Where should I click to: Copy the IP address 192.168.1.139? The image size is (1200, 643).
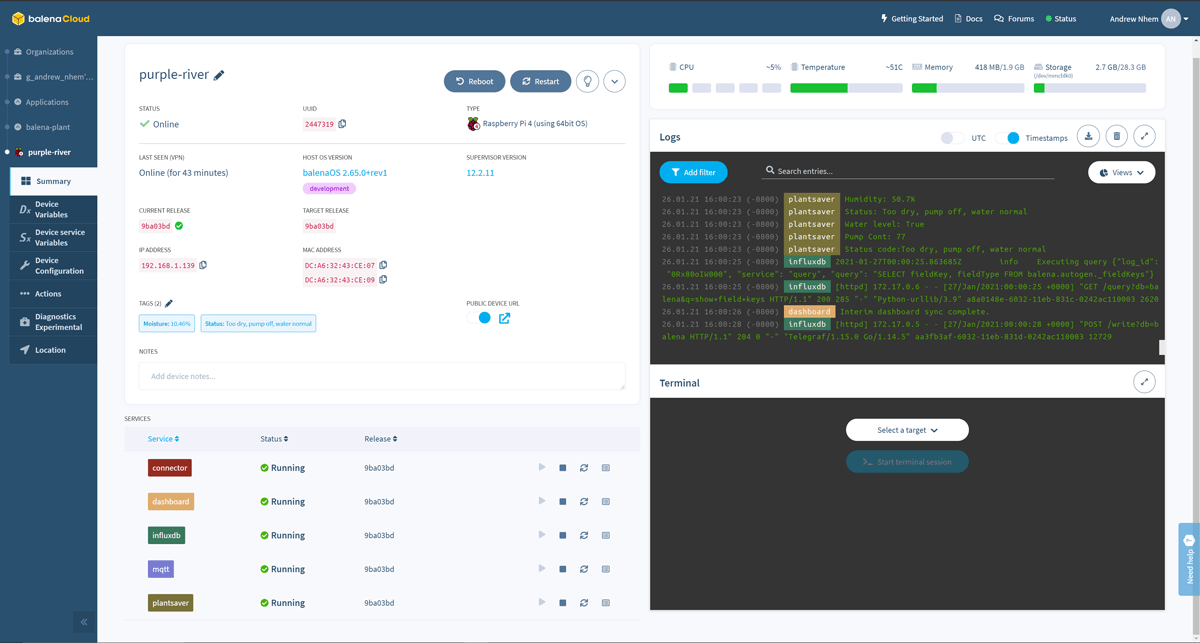pos(203,266)
